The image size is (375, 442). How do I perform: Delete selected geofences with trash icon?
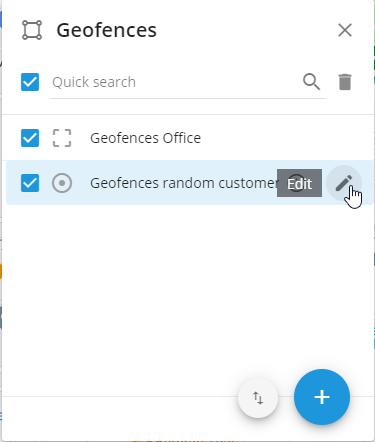point(345,82)
